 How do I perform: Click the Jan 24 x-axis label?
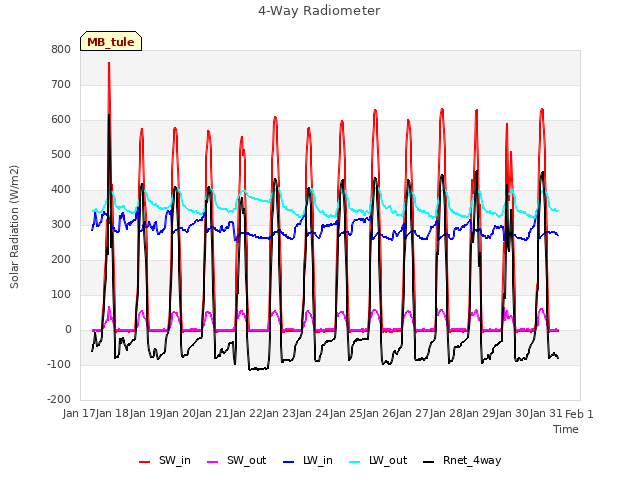312,414
